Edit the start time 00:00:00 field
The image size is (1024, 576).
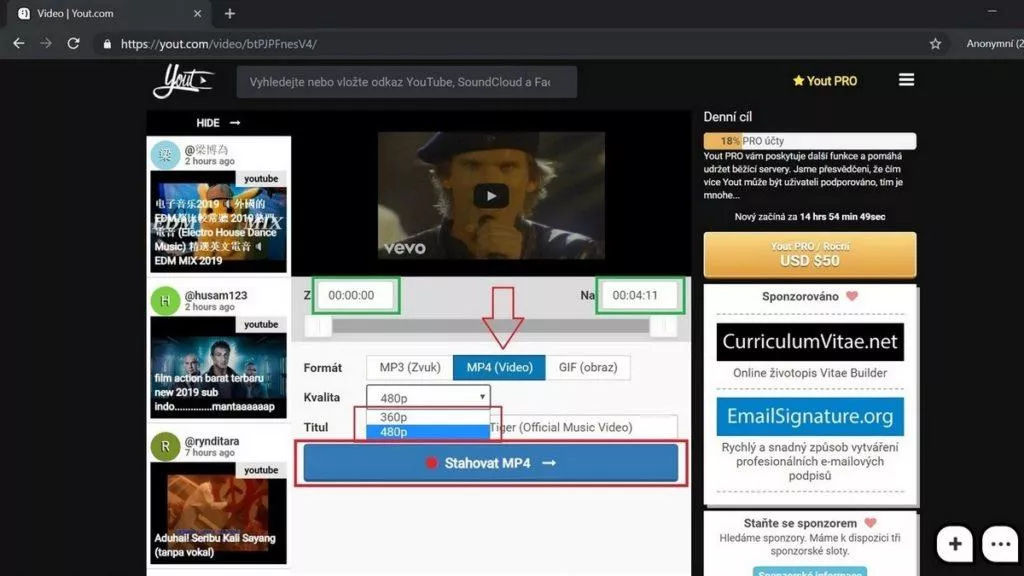(356, 295)
